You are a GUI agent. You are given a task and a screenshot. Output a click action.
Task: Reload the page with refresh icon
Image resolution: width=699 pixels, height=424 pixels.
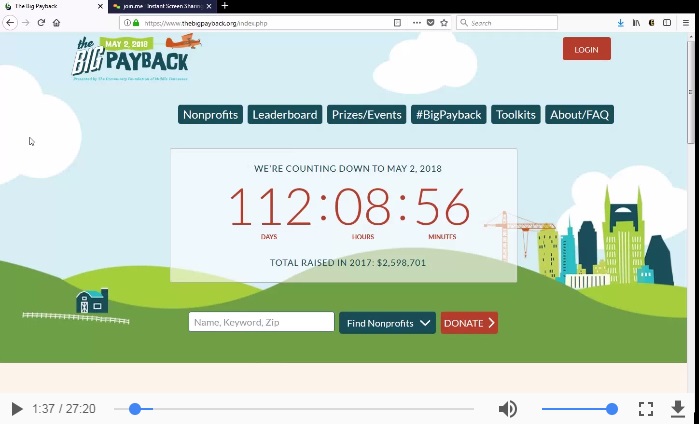click(41, 23)
